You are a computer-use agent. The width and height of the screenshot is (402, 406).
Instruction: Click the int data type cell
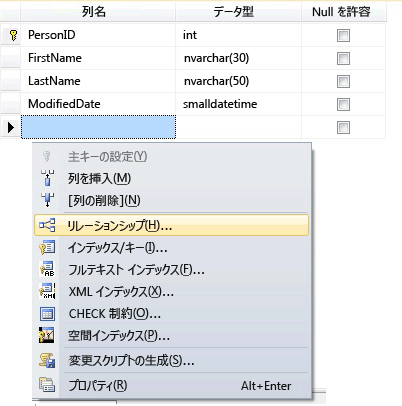[x=238, y=35]
